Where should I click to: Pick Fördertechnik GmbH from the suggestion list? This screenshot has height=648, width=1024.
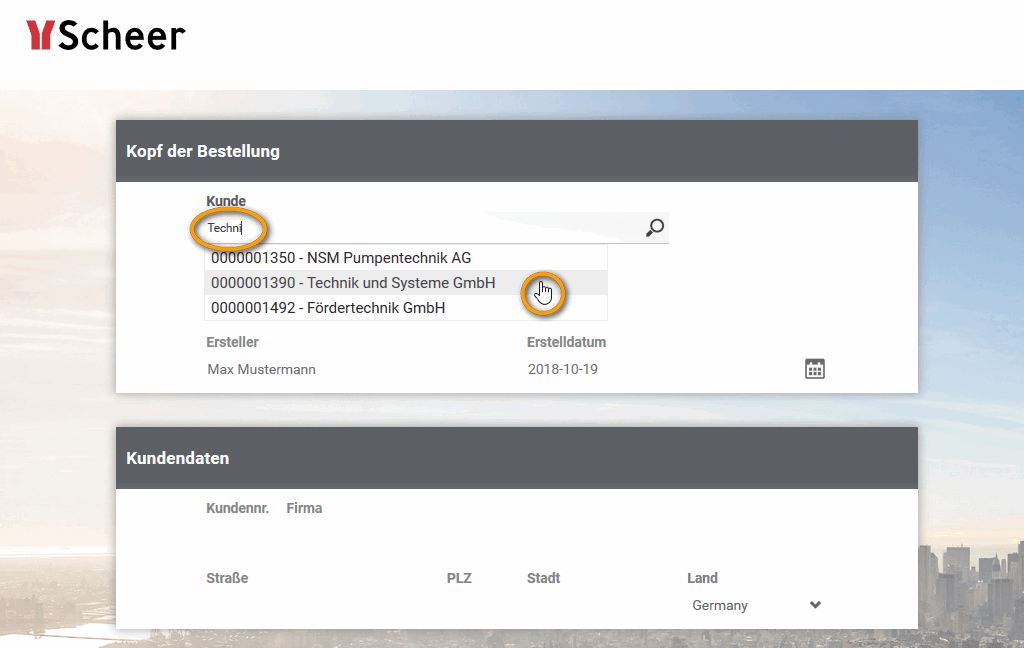(x=328, y=308)
